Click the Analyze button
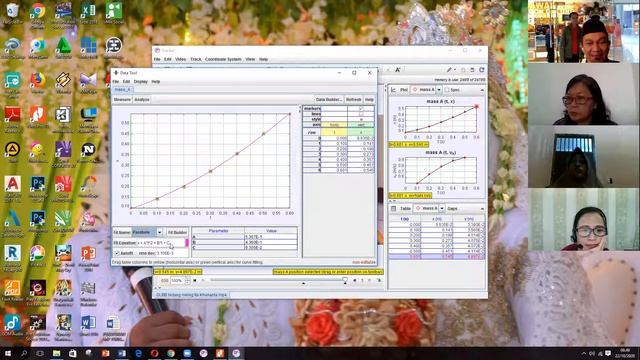Image resolution: width=640 pixels, height=360 pixels. point(142,100)
